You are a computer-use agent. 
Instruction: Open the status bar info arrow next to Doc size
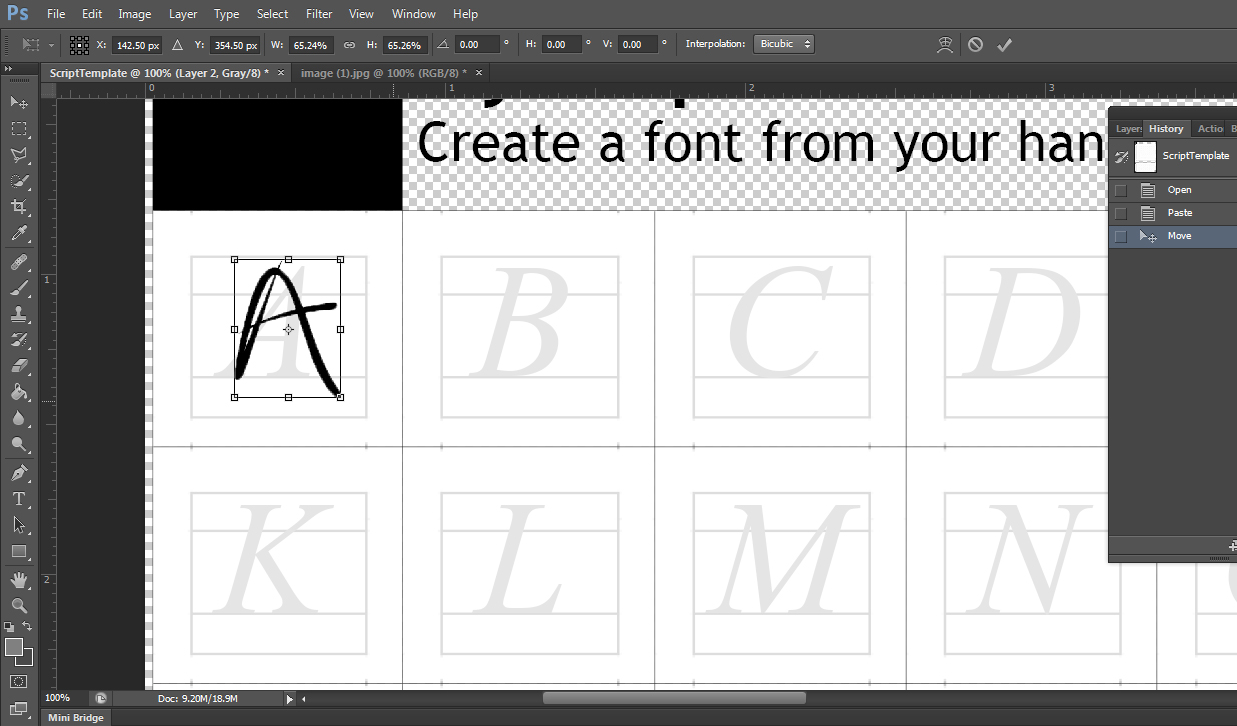click(x=290, y=697)
